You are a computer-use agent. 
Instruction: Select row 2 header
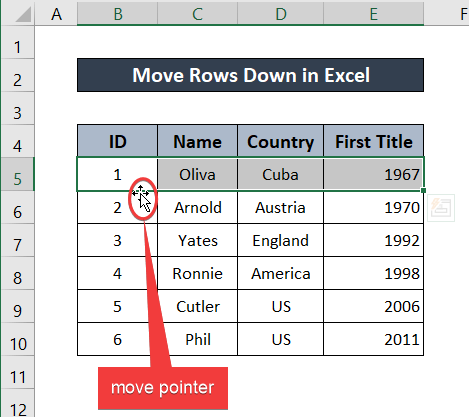click(17, 75)
